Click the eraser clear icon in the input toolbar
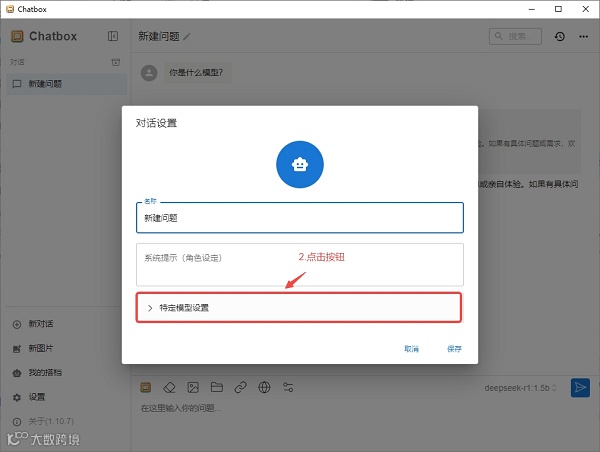Image resolution: width=600 pixels, height=452 pixels. point(169,387)
